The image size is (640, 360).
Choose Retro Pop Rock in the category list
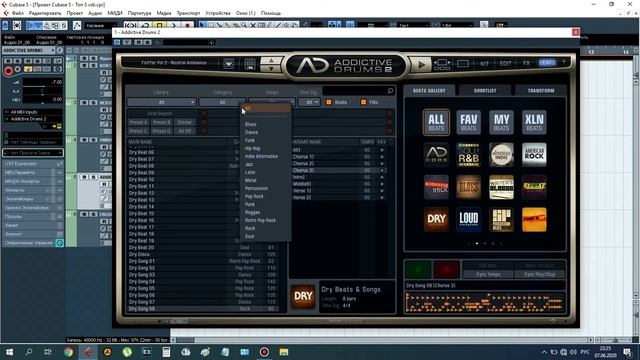pyautogui.click(x=265, y=220)
